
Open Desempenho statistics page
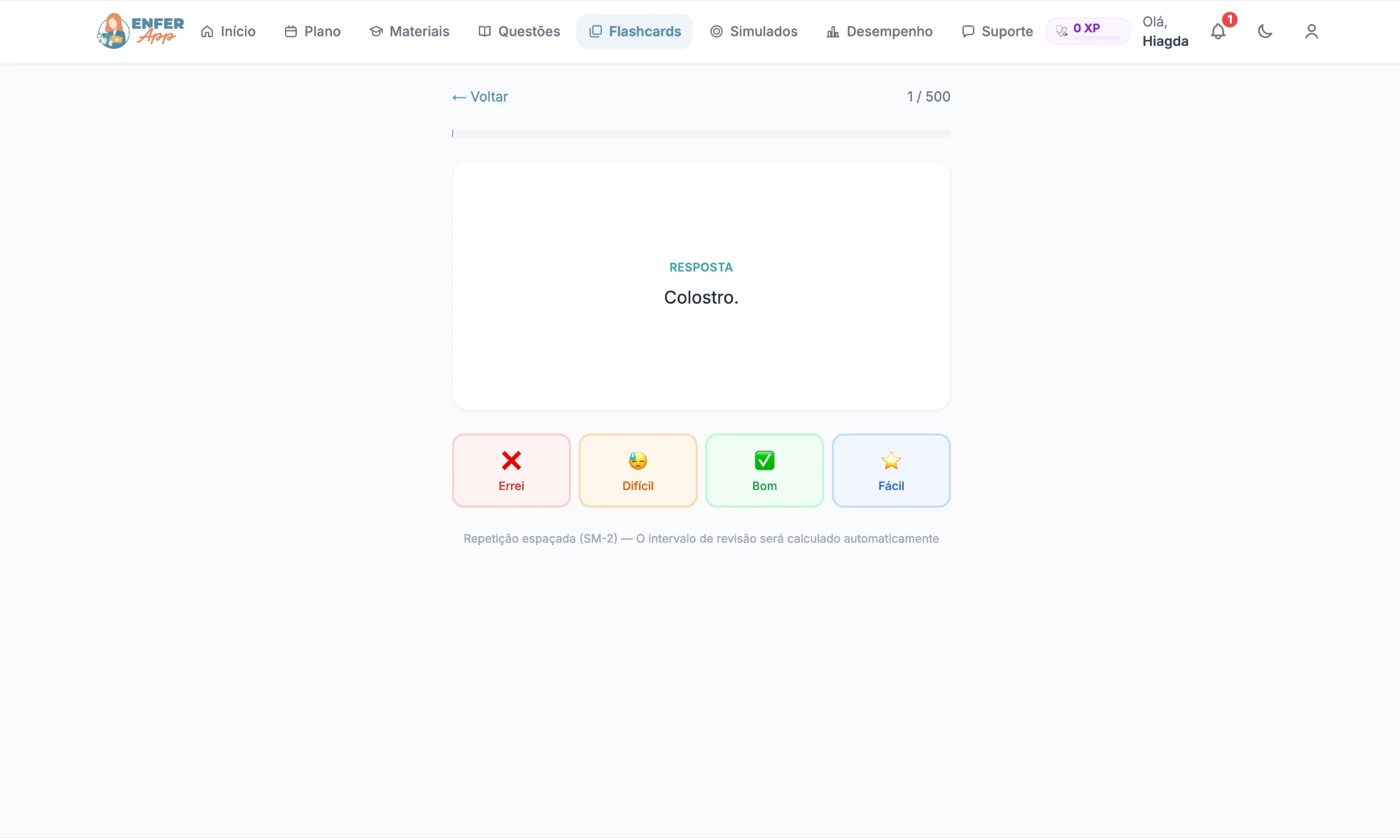(x=880, y=31)
